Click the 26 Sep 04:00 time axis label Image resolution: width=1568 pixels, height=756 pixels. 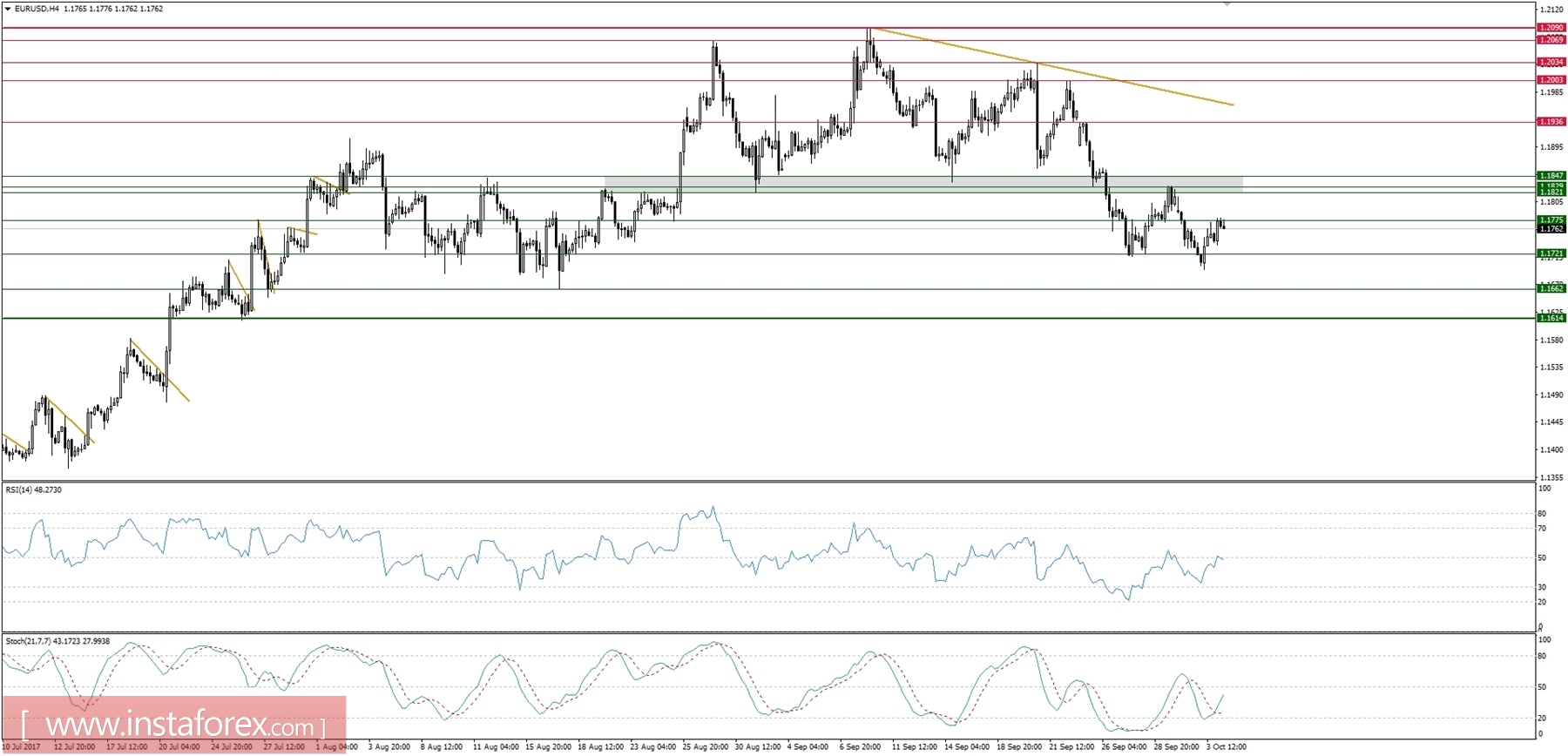pyautogui.click(x=1123, y=747)
